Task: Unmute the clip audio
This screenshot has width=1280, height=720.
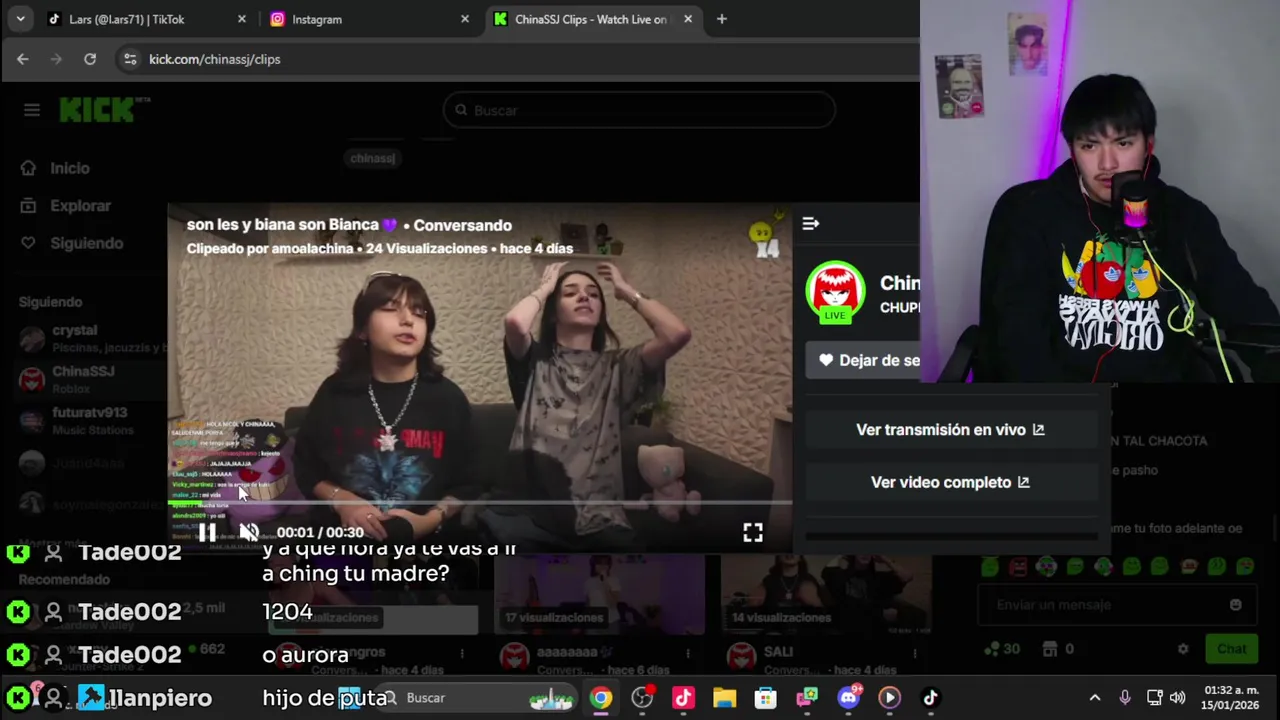Action: coord(249,532)
